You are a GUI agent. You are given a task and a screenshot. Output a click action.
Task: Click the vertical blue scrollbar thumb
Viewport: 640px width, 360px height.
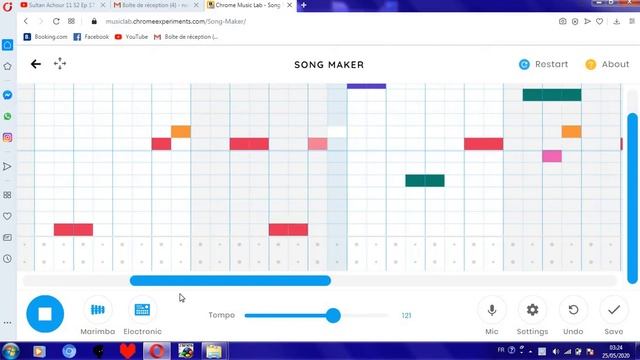[632, 198]
